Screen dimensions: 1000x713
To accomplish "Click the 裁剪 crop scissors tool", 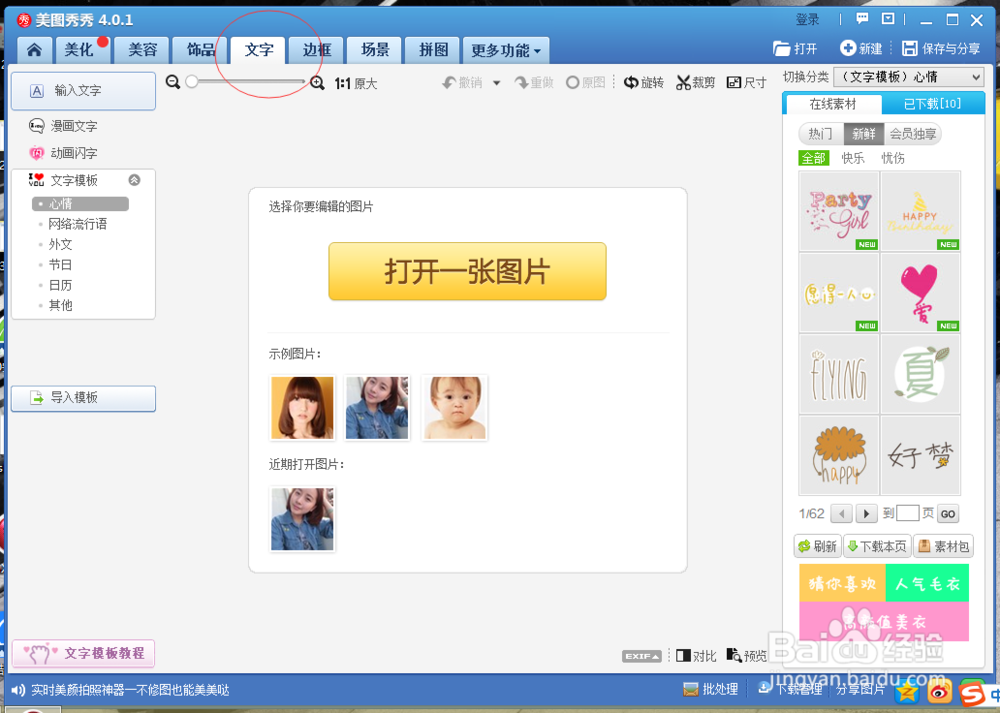I will [x=695, y=83].
